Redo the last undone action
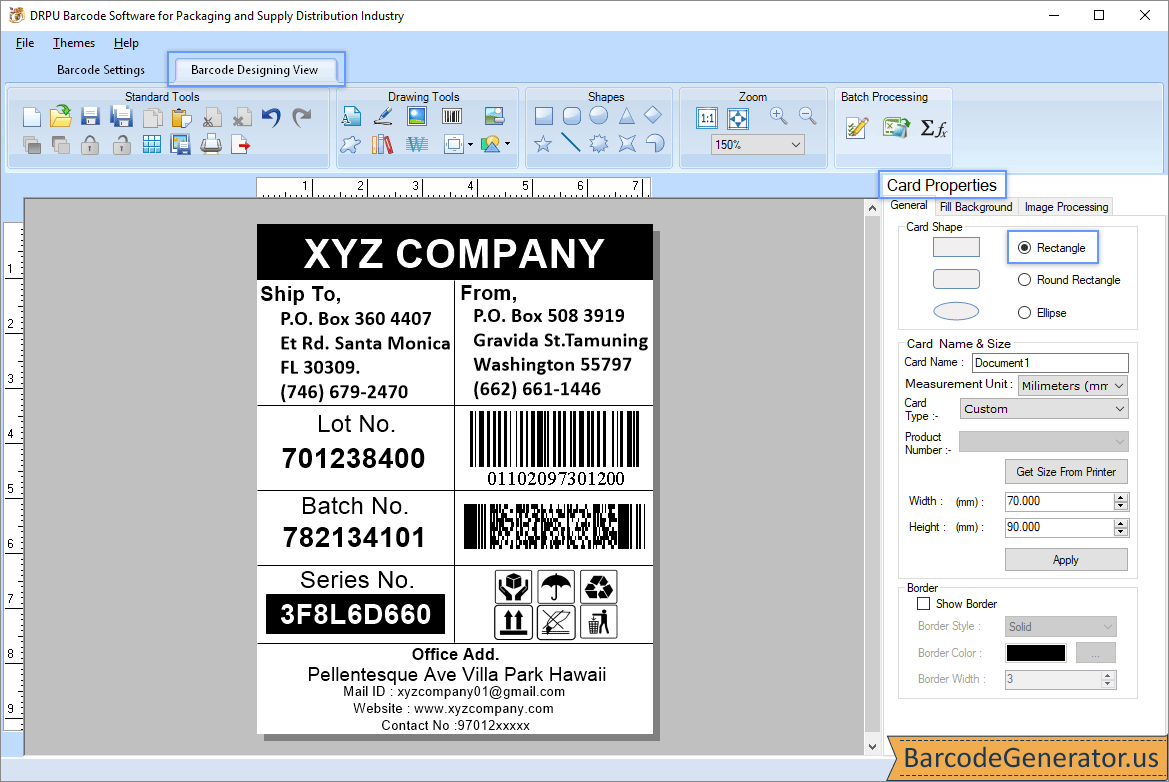 pos(301,117)
